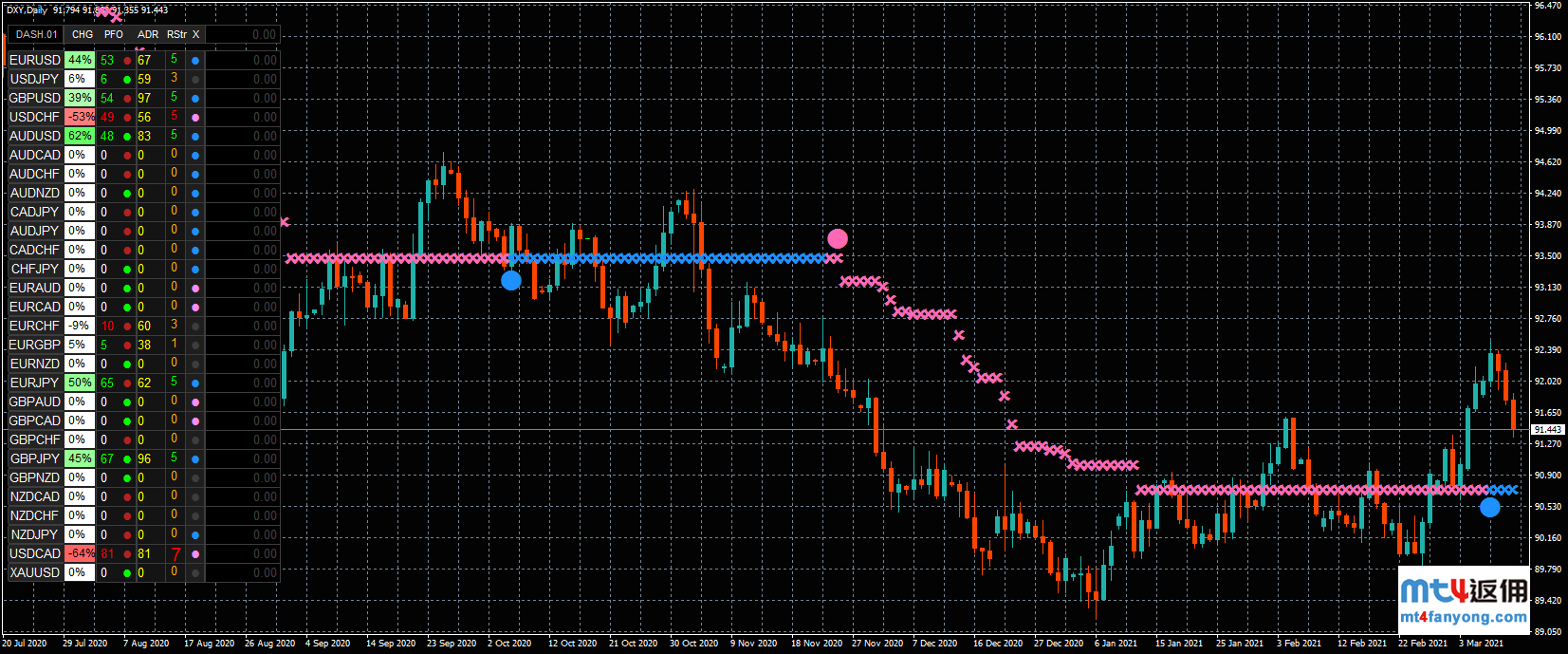Screen dimensions: 1568x654
Task: Open the XAUUSD symbol button
Action: pyautogui.click(x=35, y=572)
